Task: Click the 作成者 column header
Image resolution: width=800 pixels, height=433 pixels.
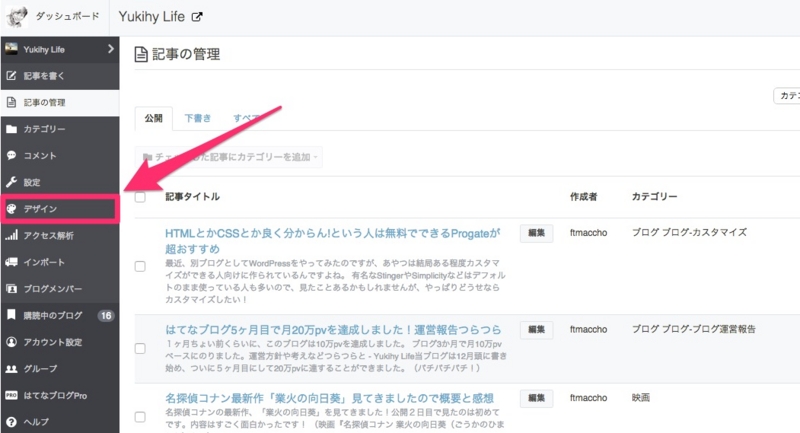Action: pos(584,197)
